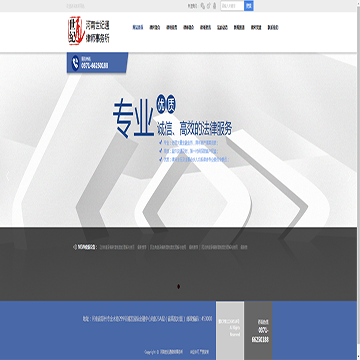Click the blue search button
This screenshot has height=360, width=360.
pos(249,6)
